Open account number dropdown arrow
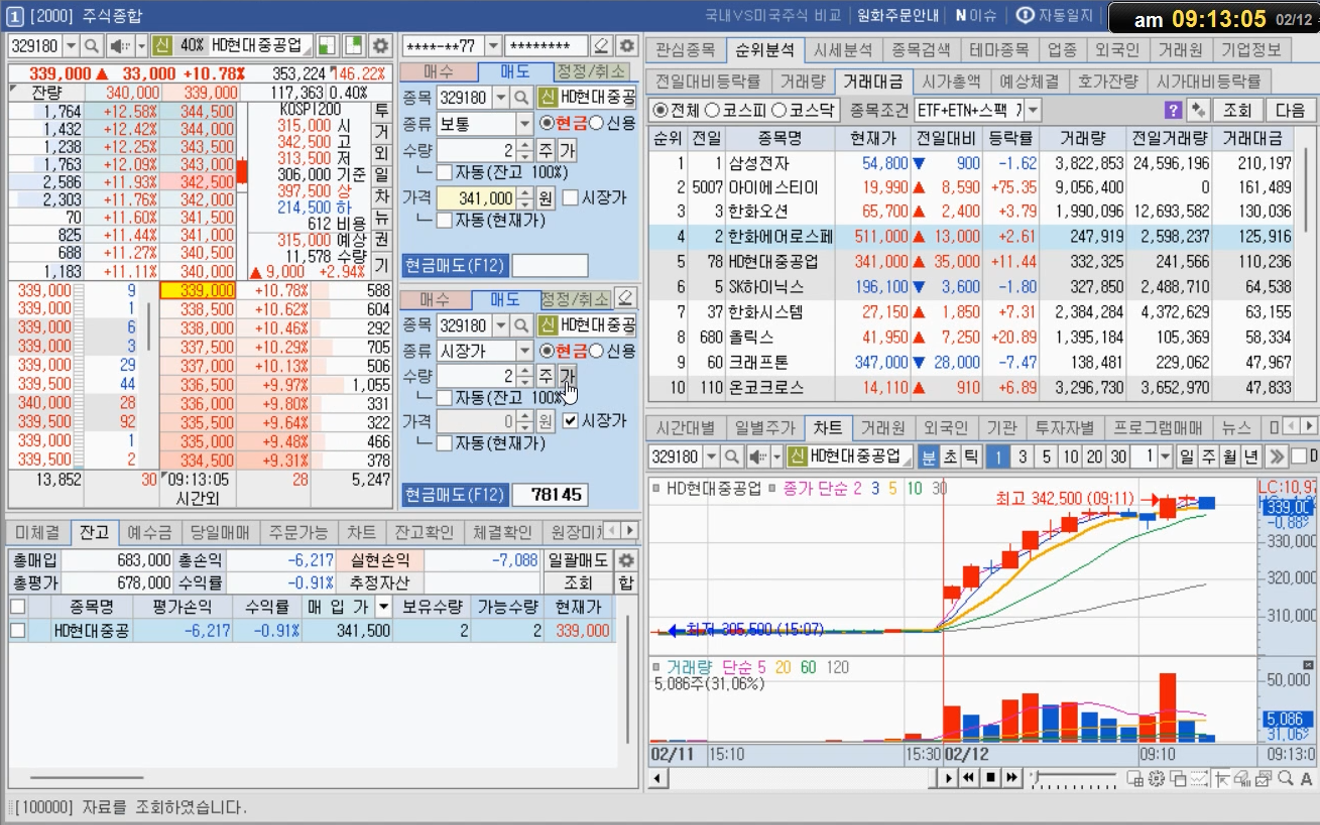1320x825 pixels. point(493,46)
